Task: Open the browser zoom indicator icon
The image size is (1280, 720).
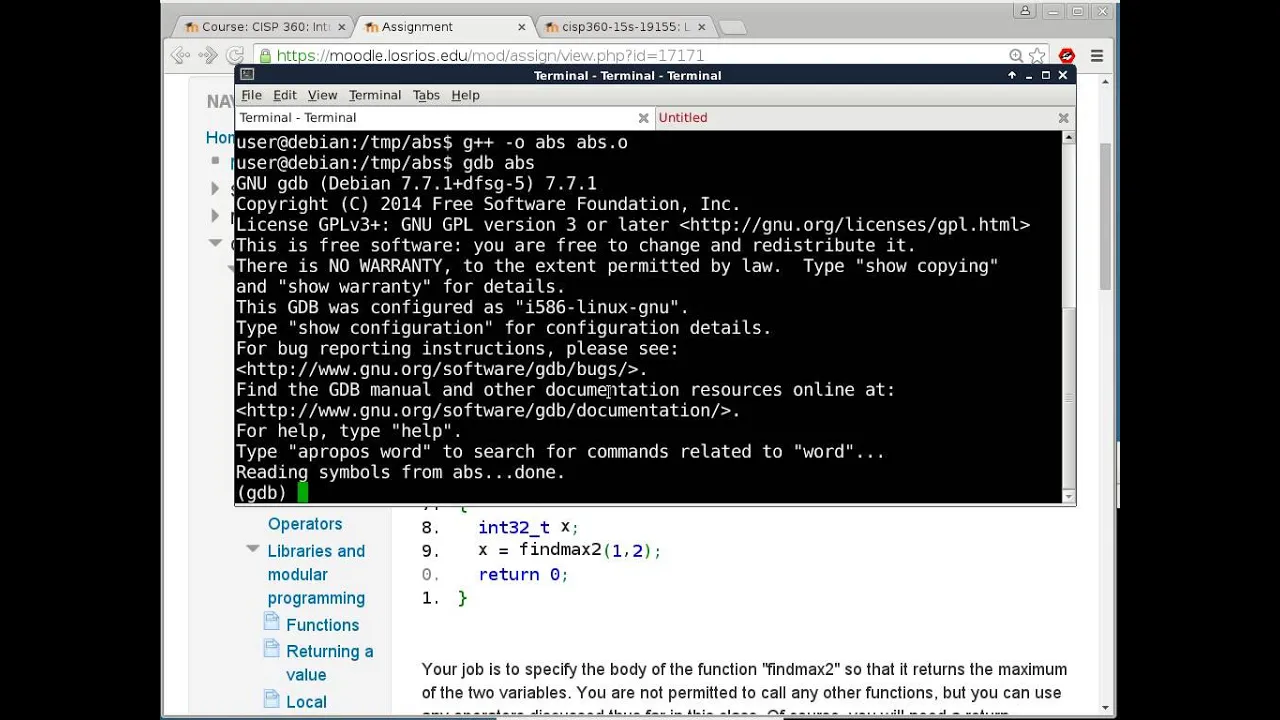Action: [1016, 56]
